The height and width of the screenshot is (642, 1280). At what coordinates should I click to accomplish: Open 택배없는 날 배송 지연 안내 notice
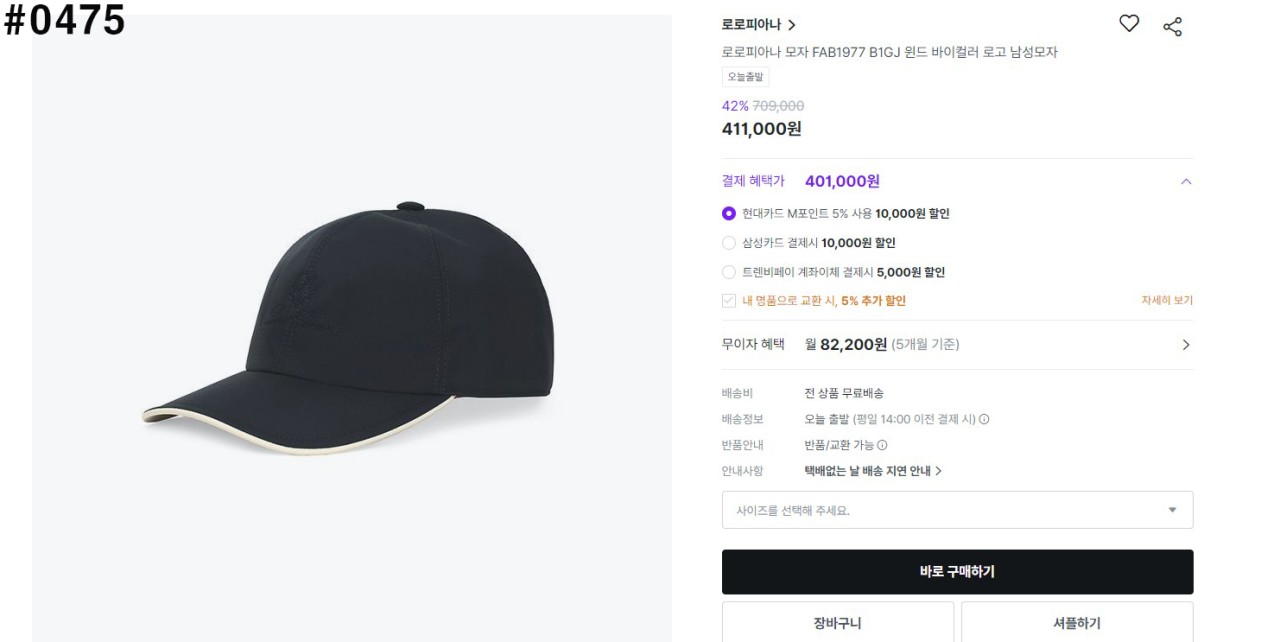873,471
